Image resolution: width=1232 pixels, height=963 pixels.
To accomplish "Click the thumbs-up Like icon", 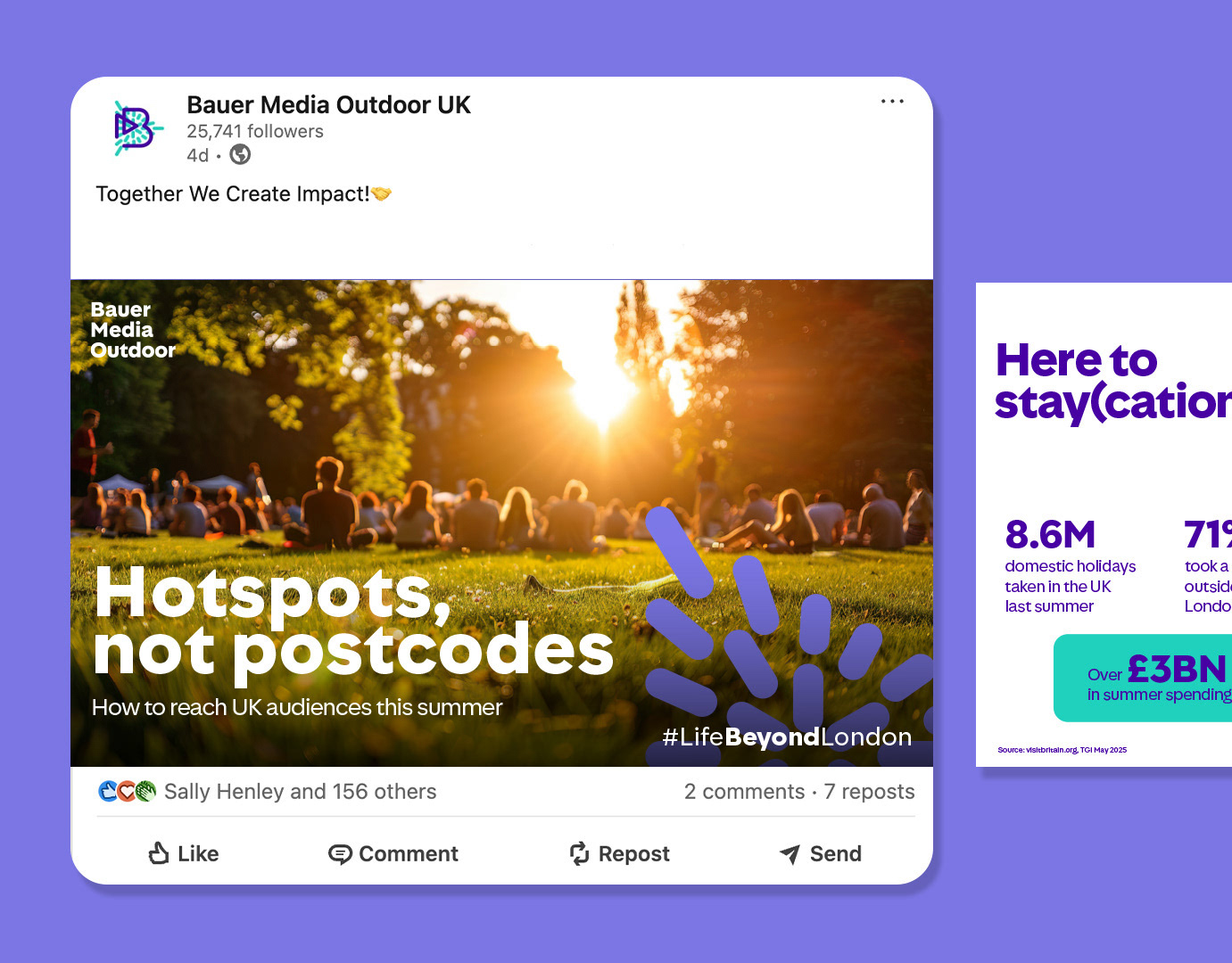I will point(159,853).
